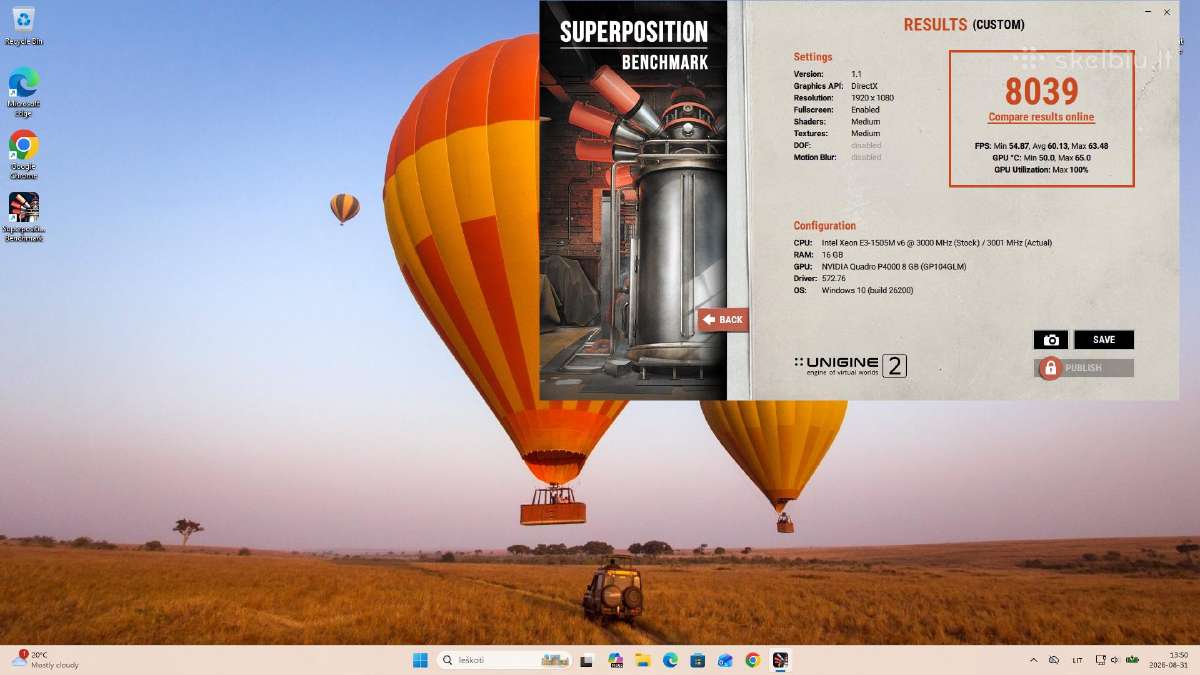Click the RESULTS (CUSTOM) title
Screen dimensions: 1200x675
click(964, 25)
